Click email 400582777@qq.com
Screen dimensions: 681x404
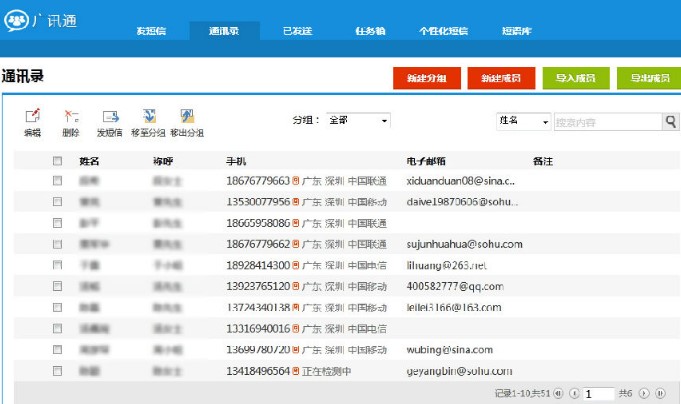point(455,286)
